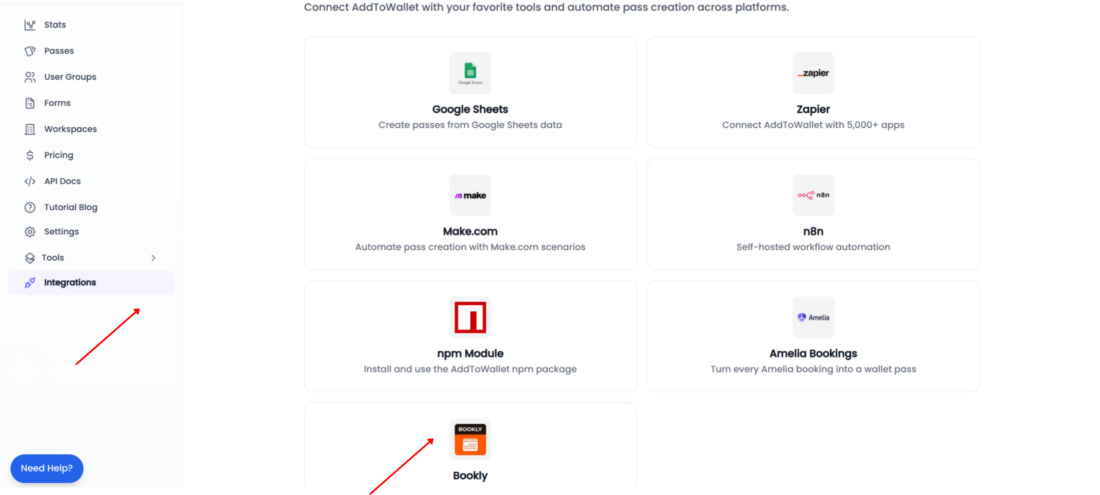Expand the Tools submenu chevron
This screenshot has width=1100, height=495.
[153, 258]
